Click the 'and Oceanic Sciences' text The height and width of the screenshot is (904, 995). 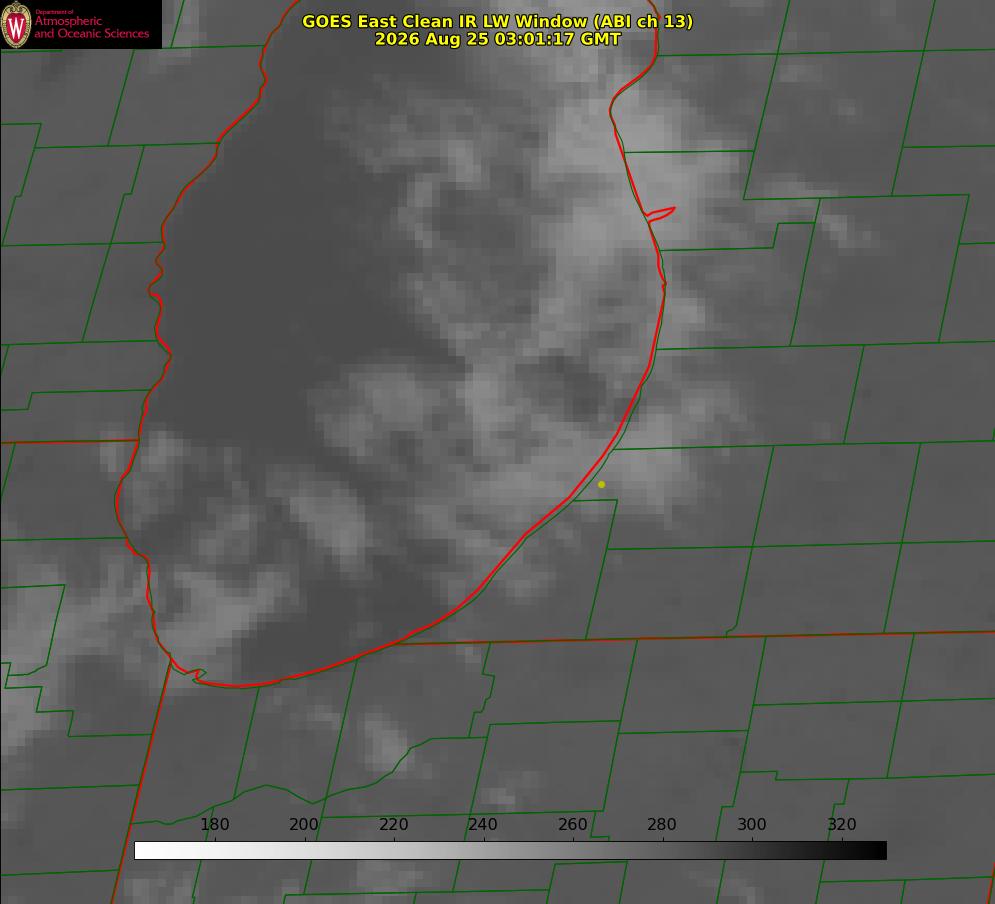[x=91, y=34]
